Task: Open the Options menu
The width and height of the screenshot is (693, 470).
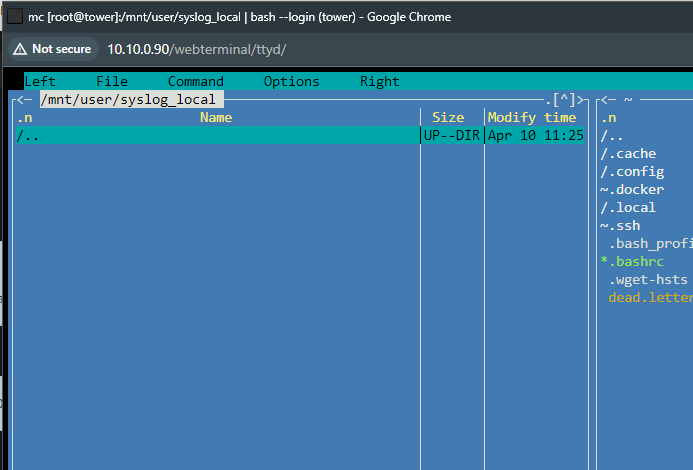Action: [x=291, y=81]
